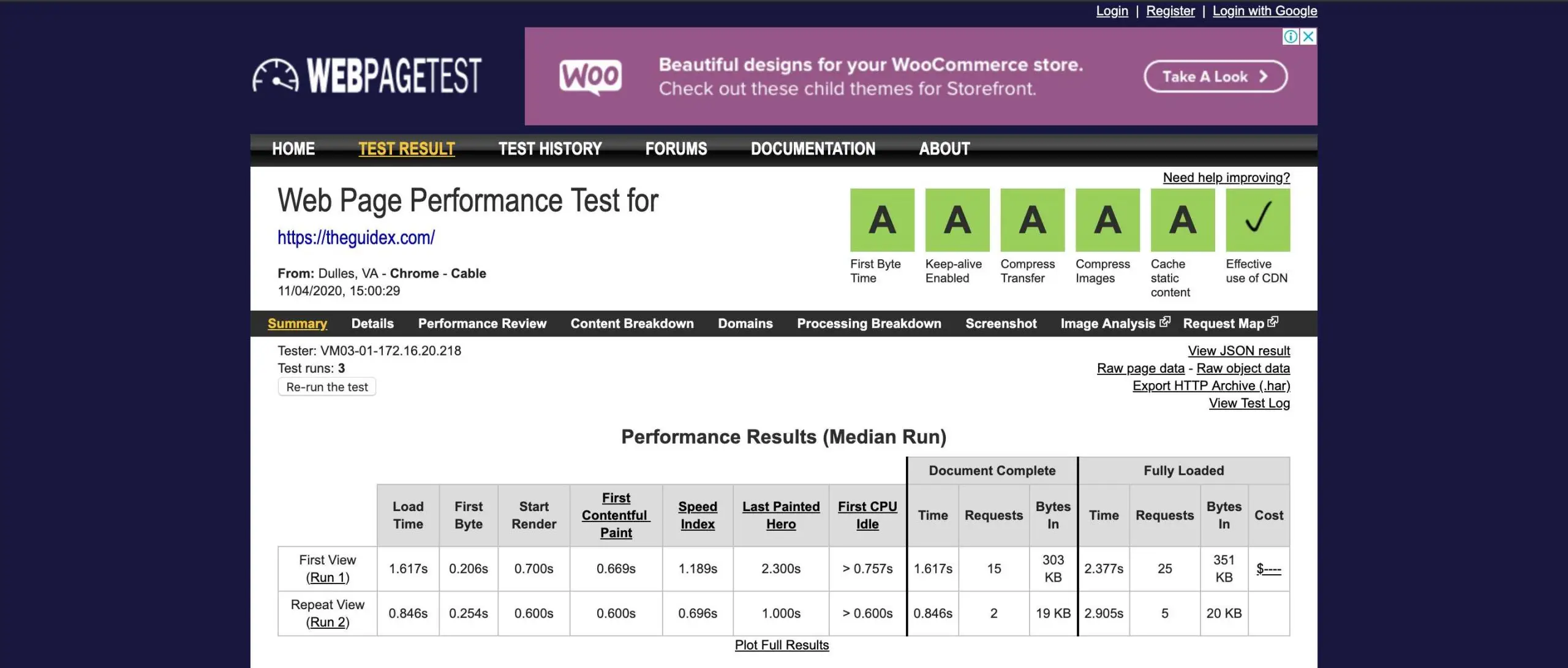
Task: Switch to the Details tab
Action: 372,324
